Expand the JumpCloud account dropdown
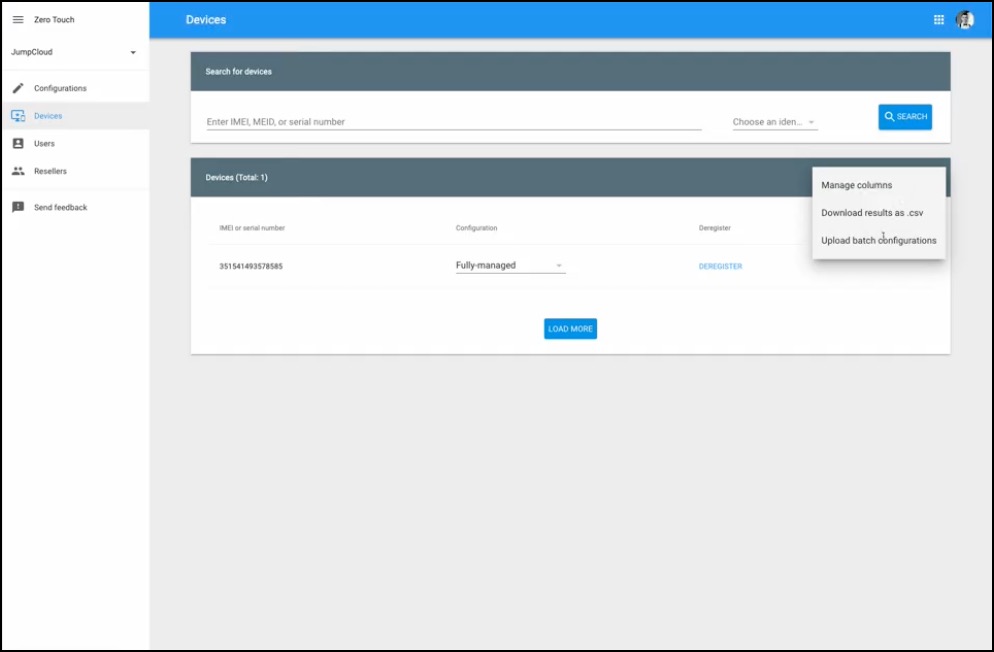Image resolution: width=994 pixels, height=652 pixels. coord(133,52)
